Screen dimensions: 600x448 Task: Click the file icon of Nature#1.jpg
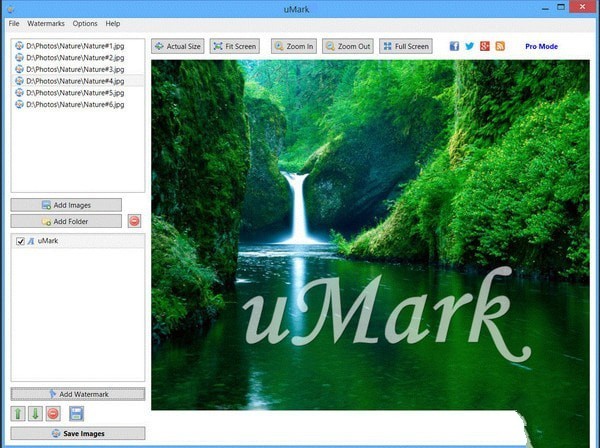pyautogui.click(x=19, y=46)
